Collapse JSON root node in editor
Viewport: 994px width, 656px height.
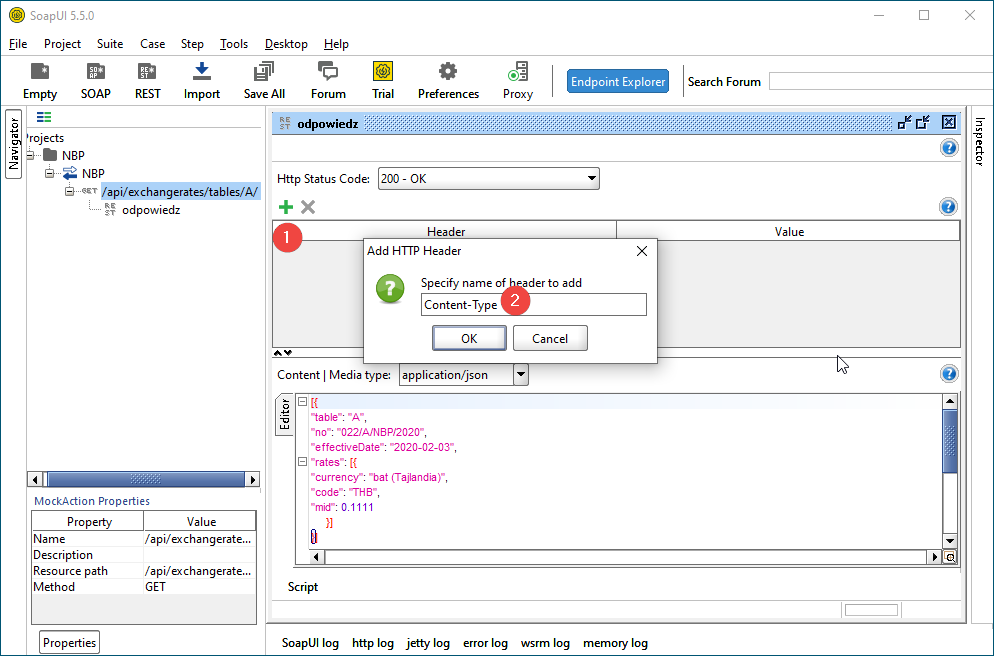point(302,402)
